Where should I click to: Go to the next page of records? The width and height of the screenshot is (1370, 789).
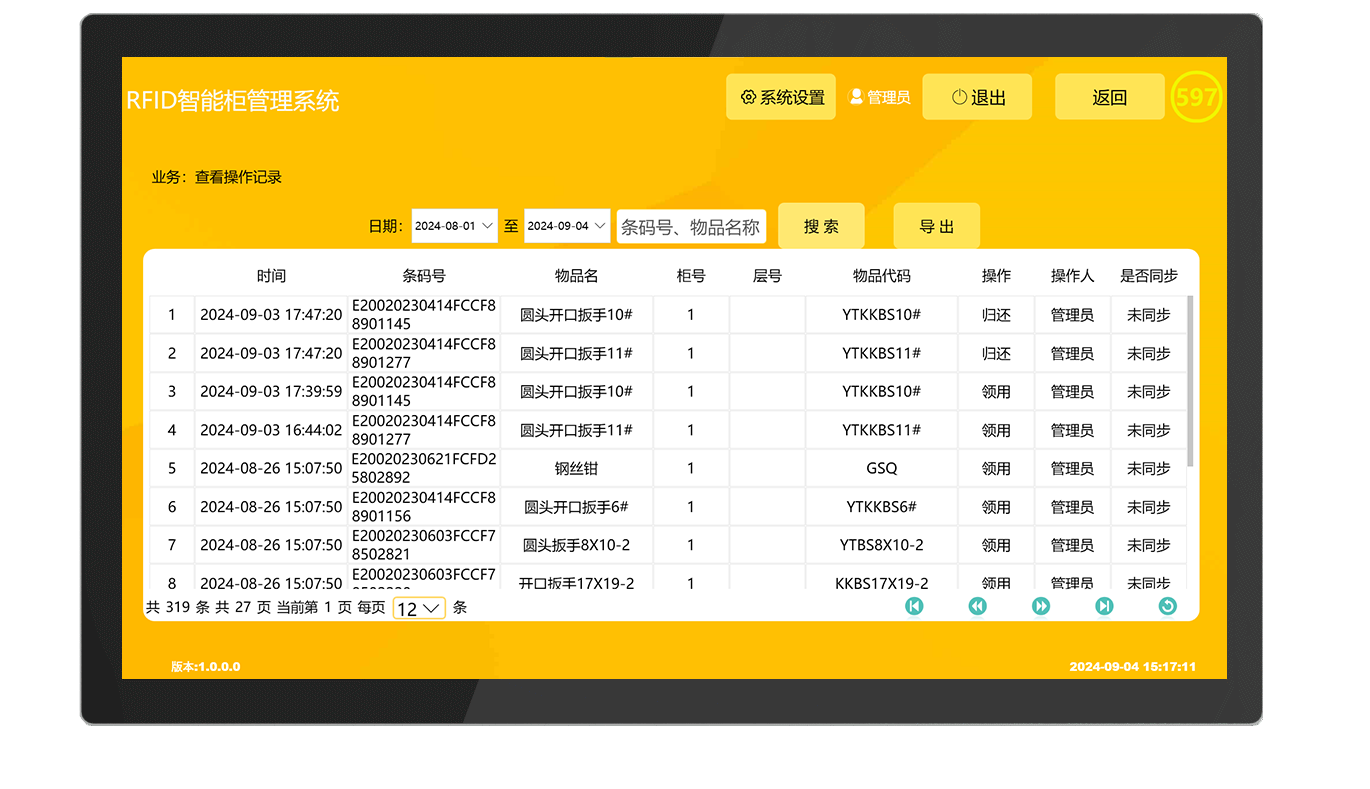(1041, 606)
